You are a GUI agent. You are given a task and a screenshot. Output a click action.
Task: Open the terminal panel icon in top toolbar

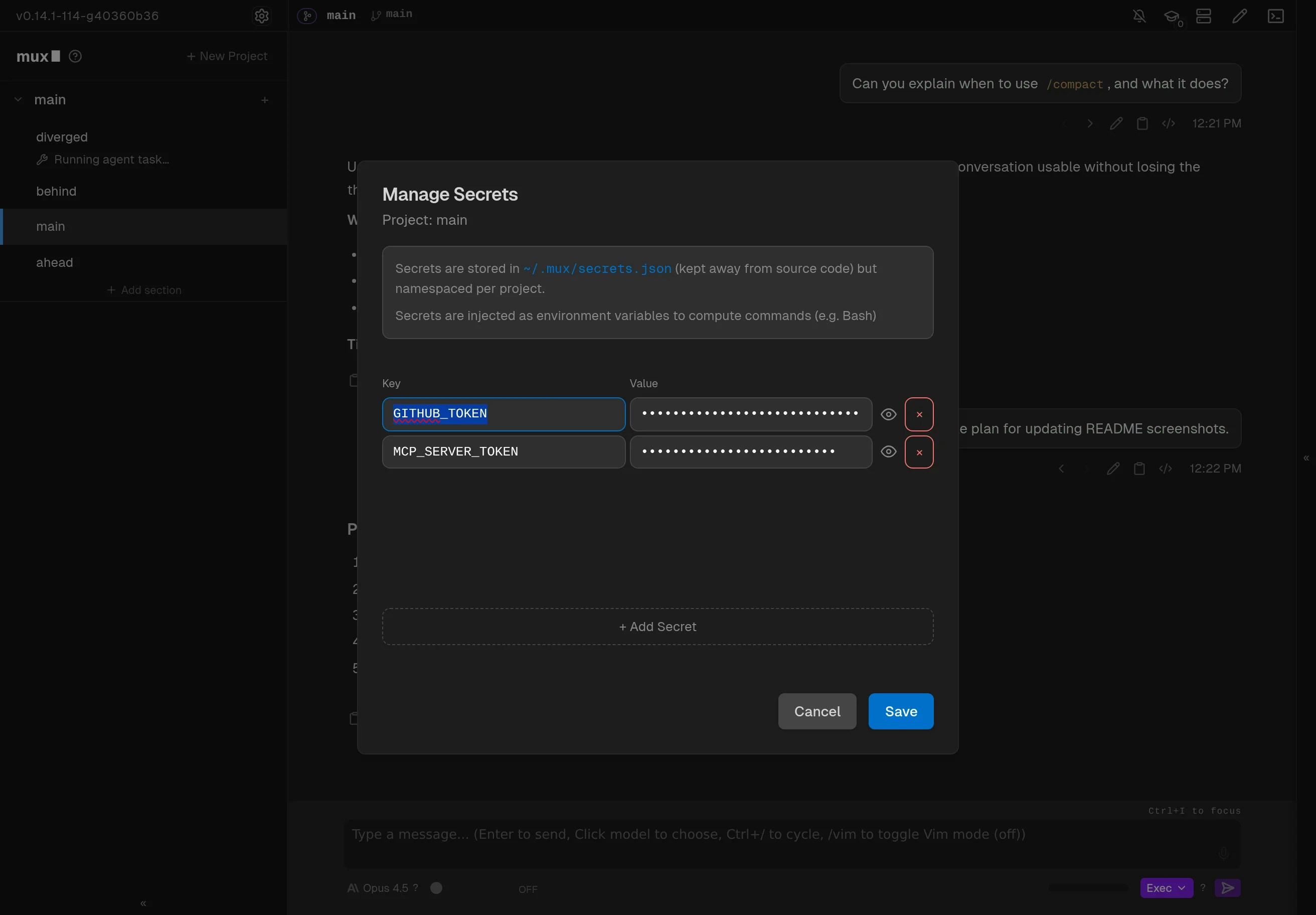point(1276,16)
